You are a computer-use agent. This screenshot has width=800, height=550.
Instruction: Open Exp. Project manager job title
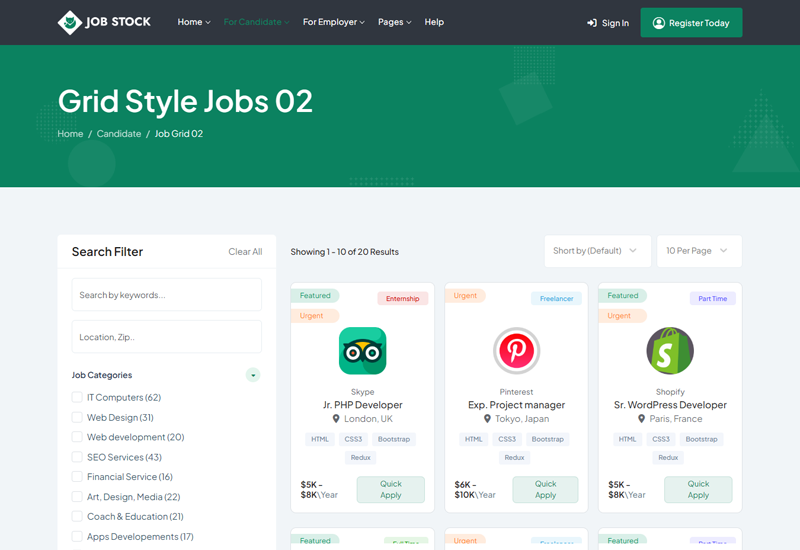[516, 405]
